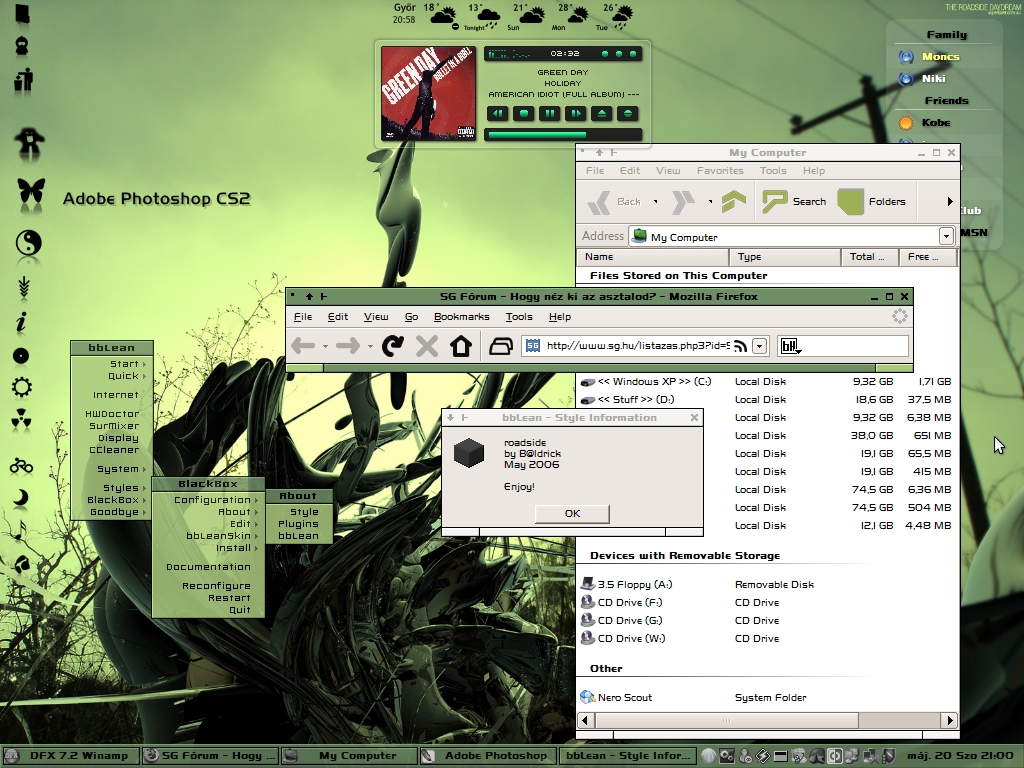Click the lightning bolt system tray icon
This screenshot has height=768, width=1024.
[762, 756]
